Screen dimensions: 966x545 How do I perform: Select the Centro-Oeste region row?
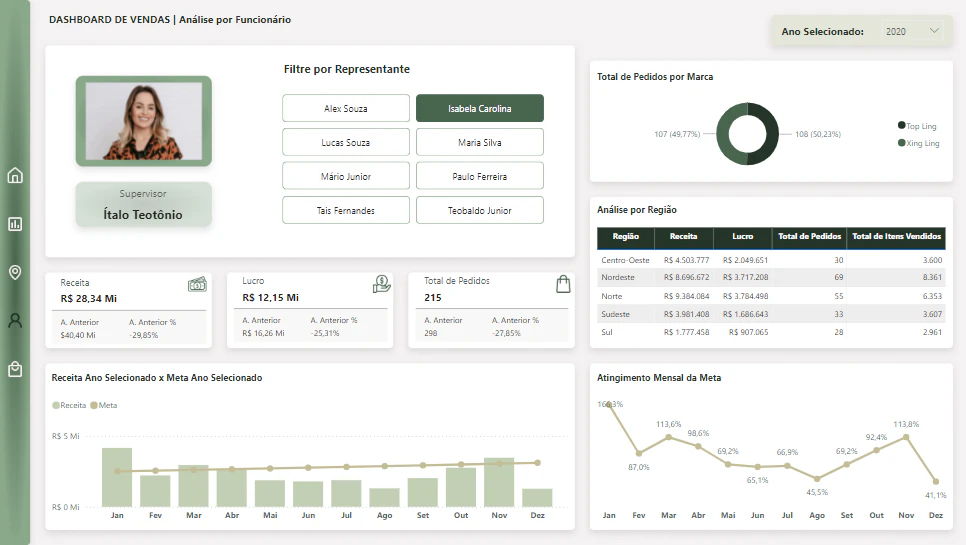coord(771,260)
